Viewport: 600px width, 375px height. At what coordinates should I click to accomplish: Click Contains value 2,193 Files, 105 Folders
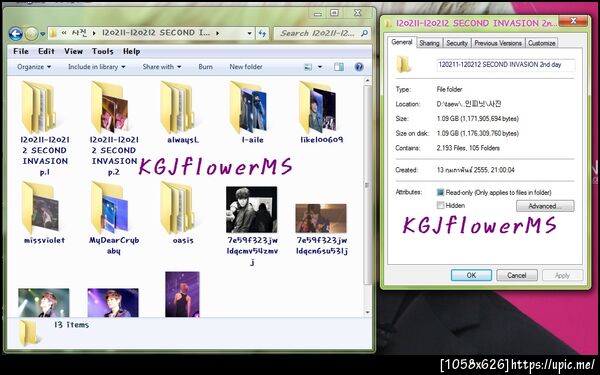(x=468, y=148)
